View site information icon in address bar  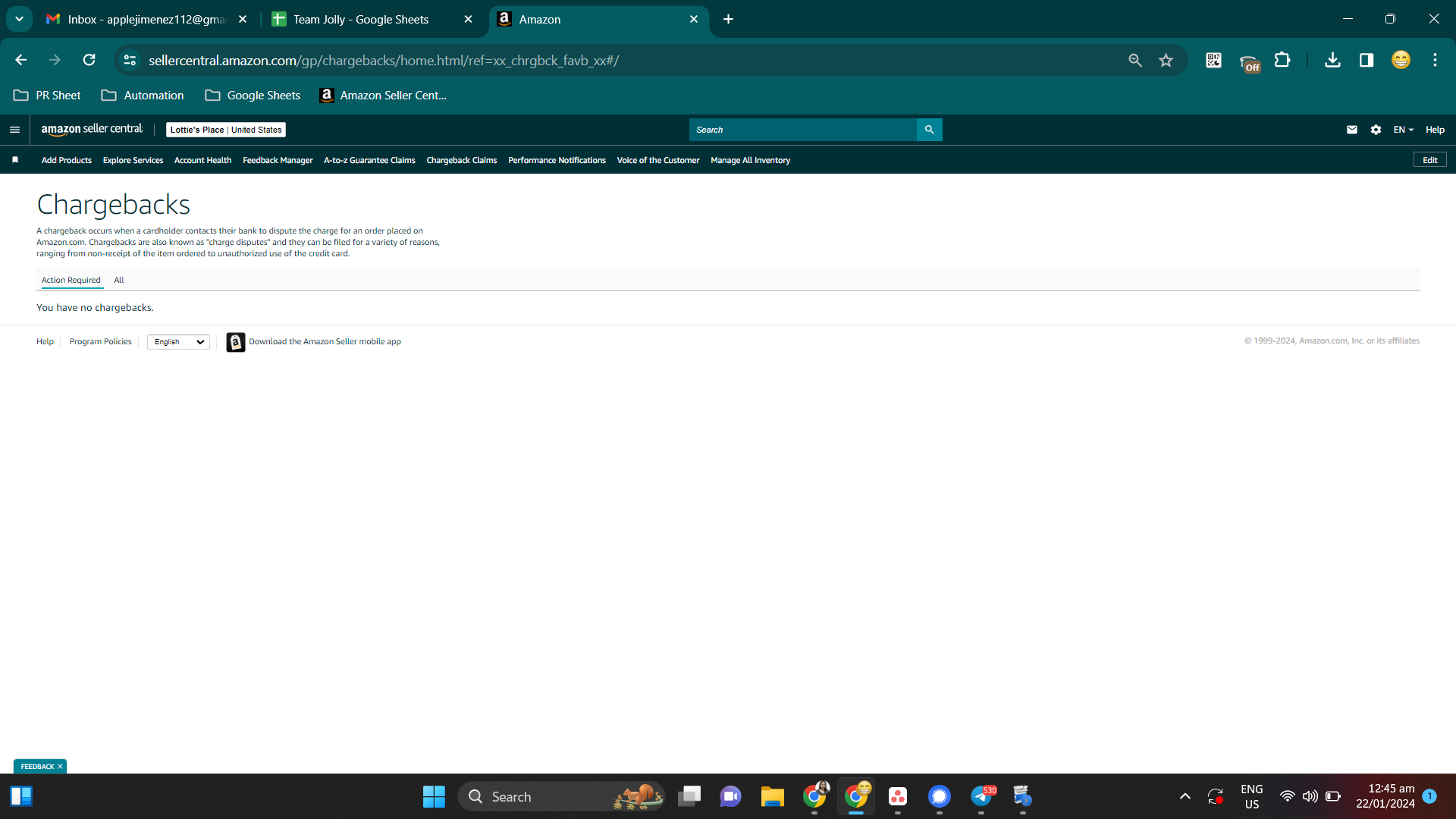coord(130,60)
